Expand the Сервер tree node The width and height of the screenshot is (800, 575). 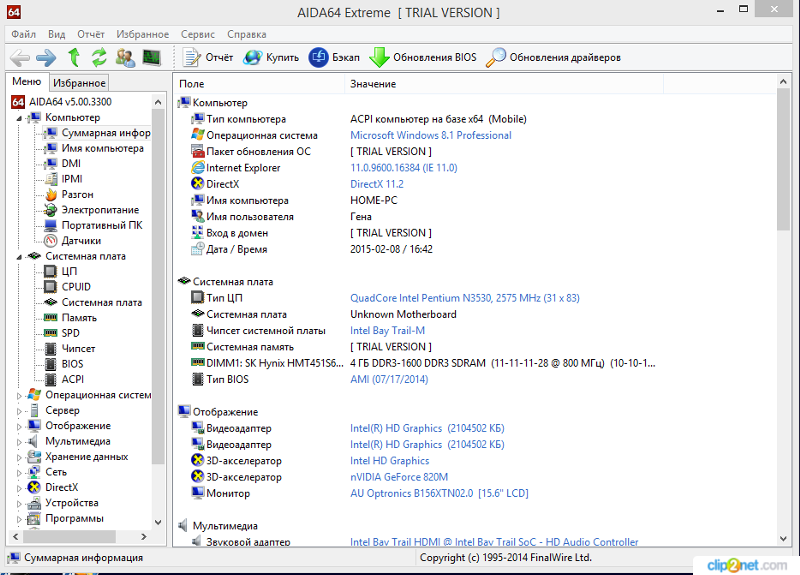pyautogui.click(x=20, y=411)
